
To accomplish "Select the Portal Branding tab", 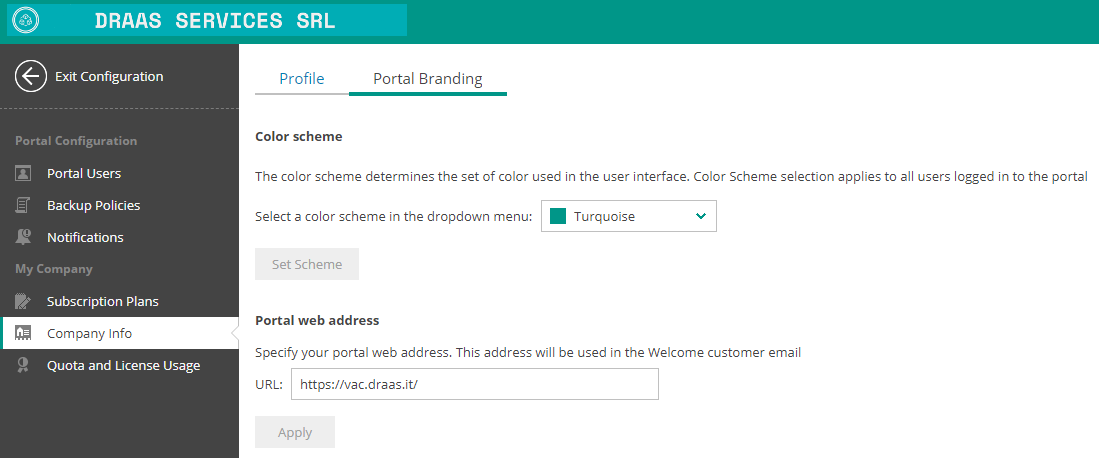I will click(428, 79).
